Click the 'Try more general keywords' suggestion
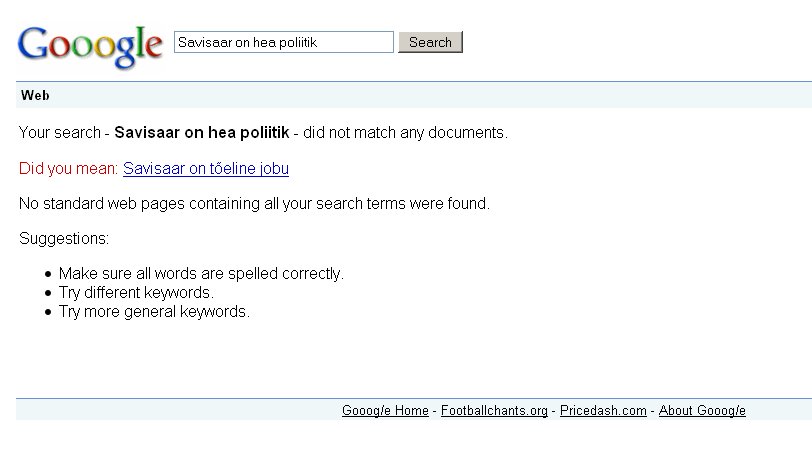This screenshot has height=456, width=812. tap(154, 311)
